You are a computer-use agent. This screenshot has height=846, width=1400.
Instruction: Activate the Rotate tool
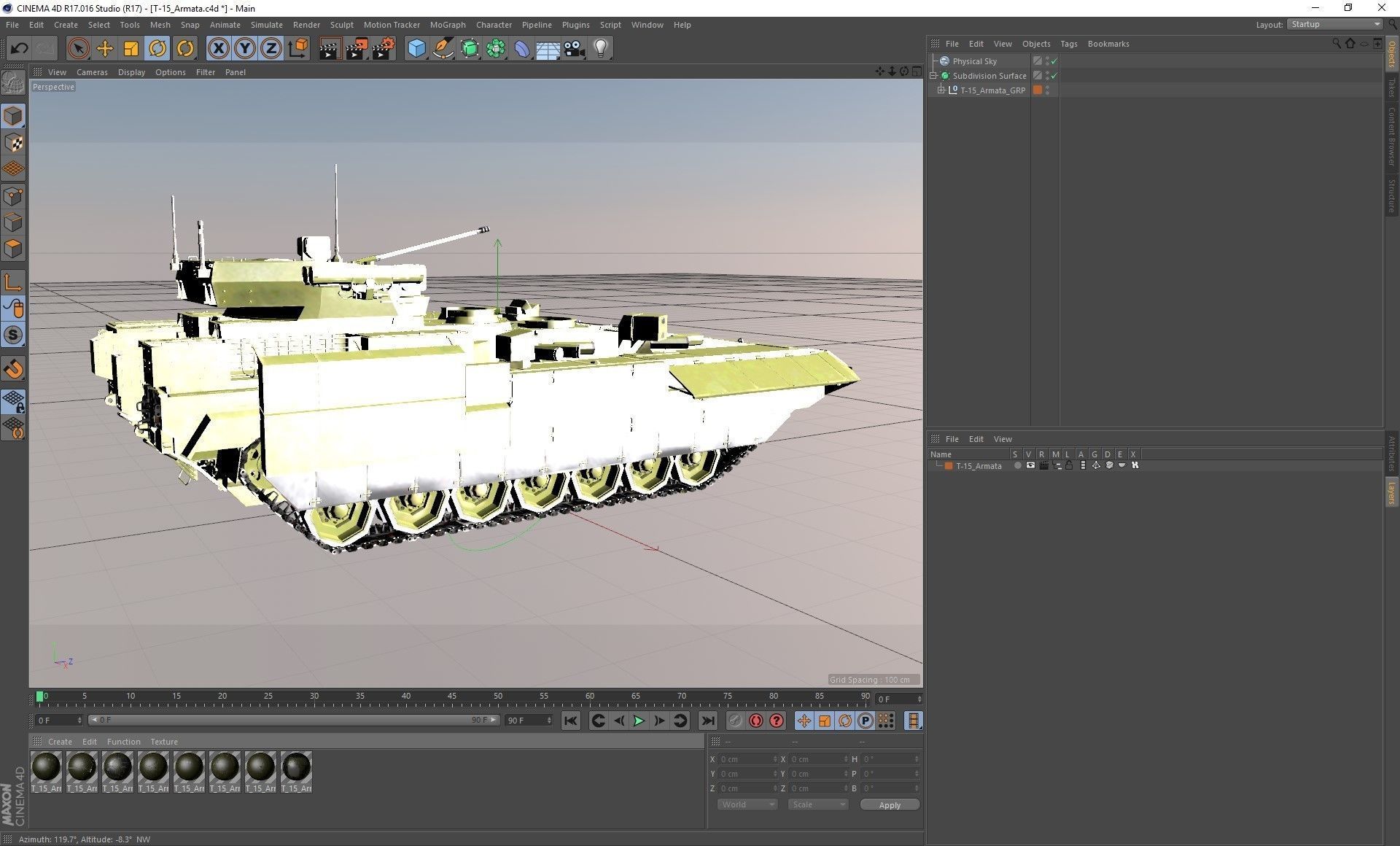tap(157, 49)
